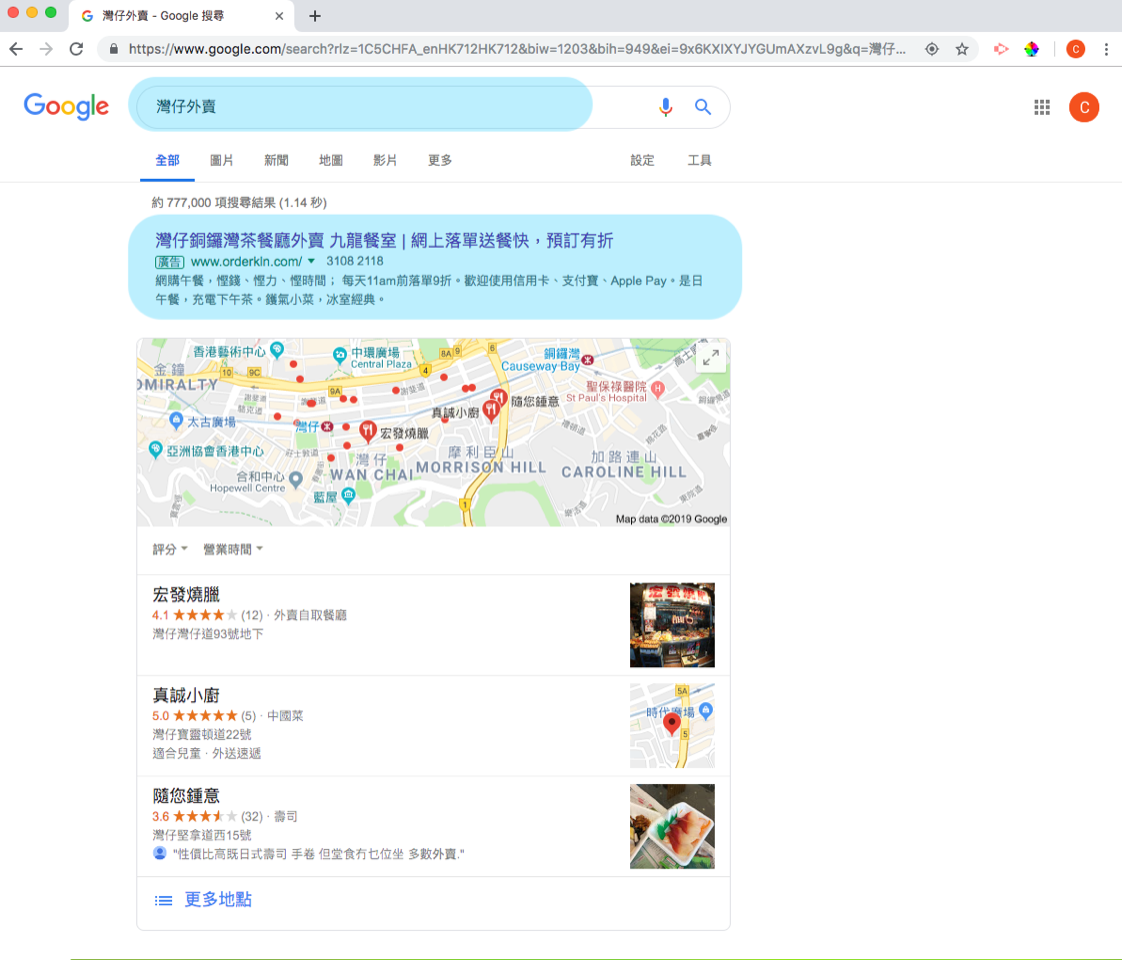Click the St Paul's Hospital marker
Screen dimensions: 1122x960
(658, 388)
